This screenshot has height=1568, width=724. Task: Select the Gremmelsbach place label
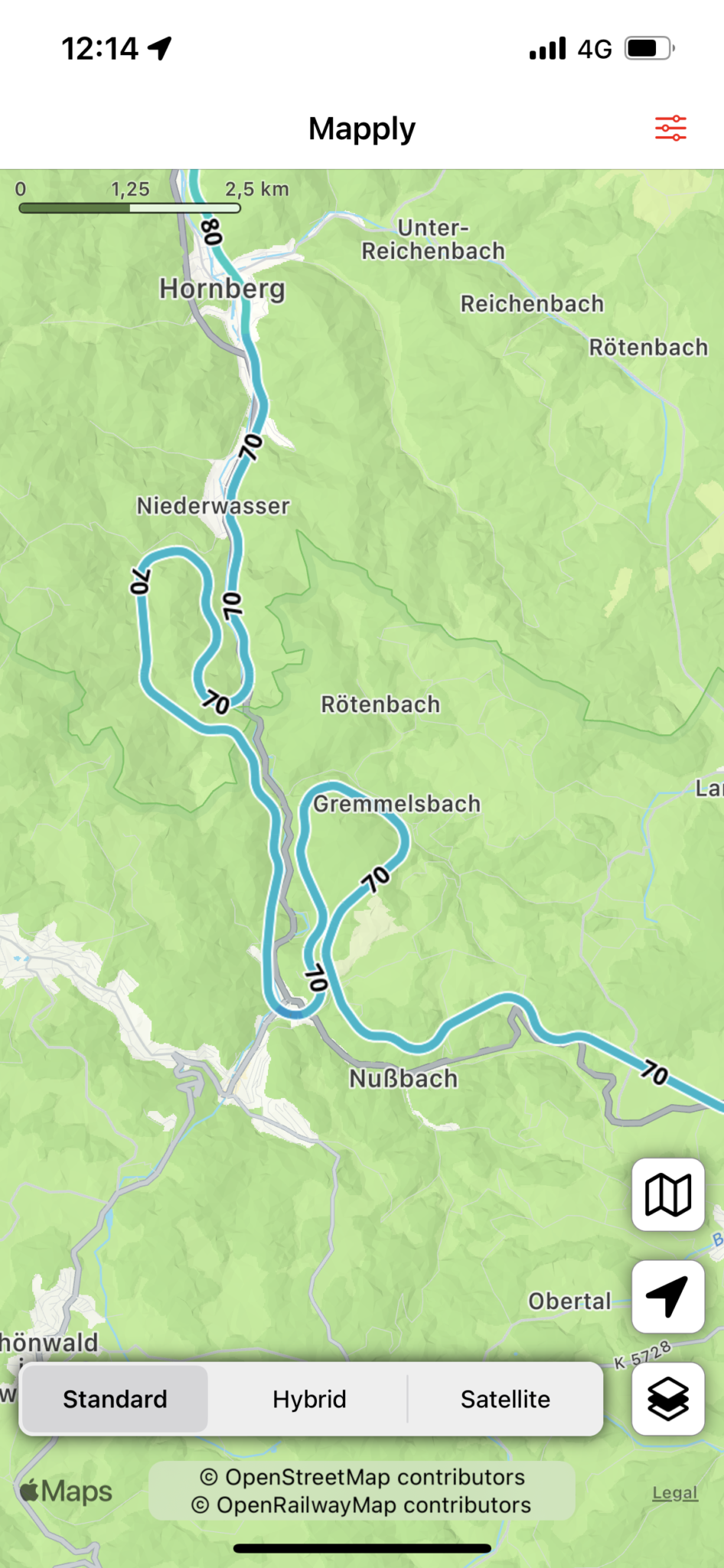click(397, 804)
